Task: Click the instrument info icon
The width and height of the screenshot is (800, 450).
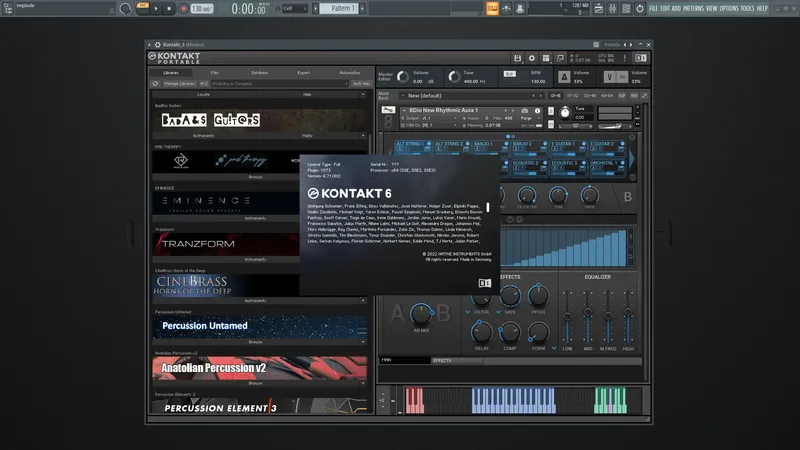Action: pos(537,110)
